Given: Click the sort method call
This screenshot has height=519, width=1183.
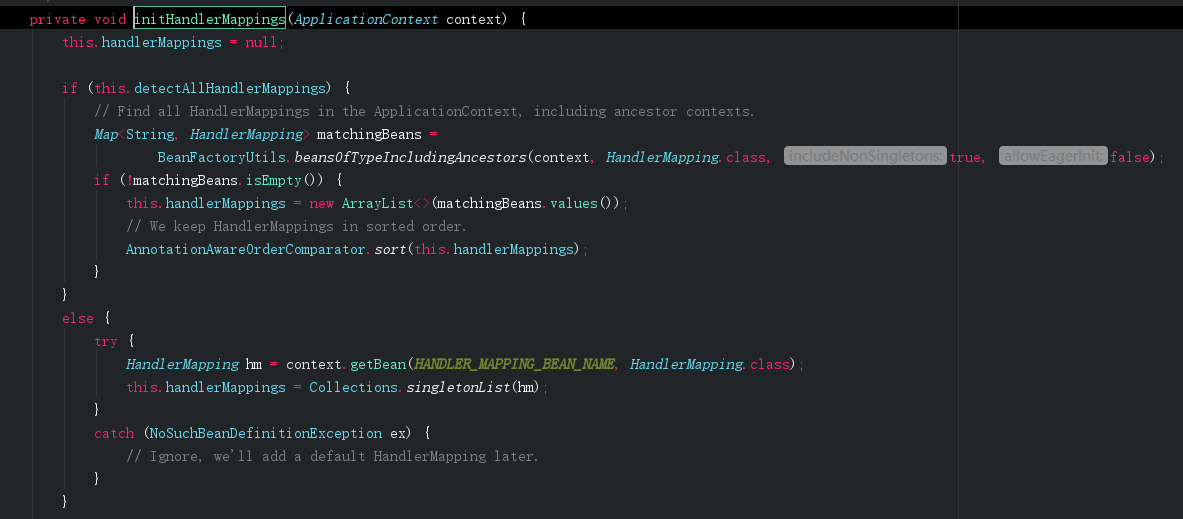Looking at the screenshot, I should pos(389,249).
